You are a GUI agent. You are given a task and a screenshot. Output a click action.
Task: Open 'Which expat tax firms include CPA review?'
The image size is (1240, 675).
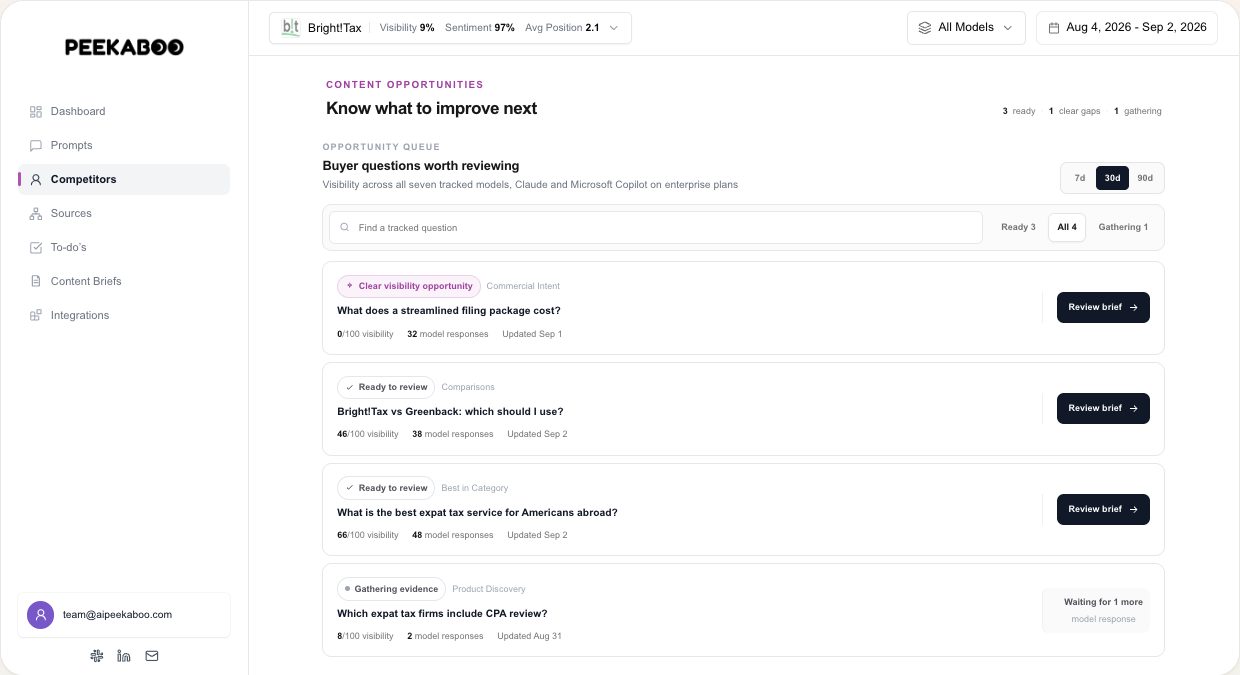coord(442,613)
